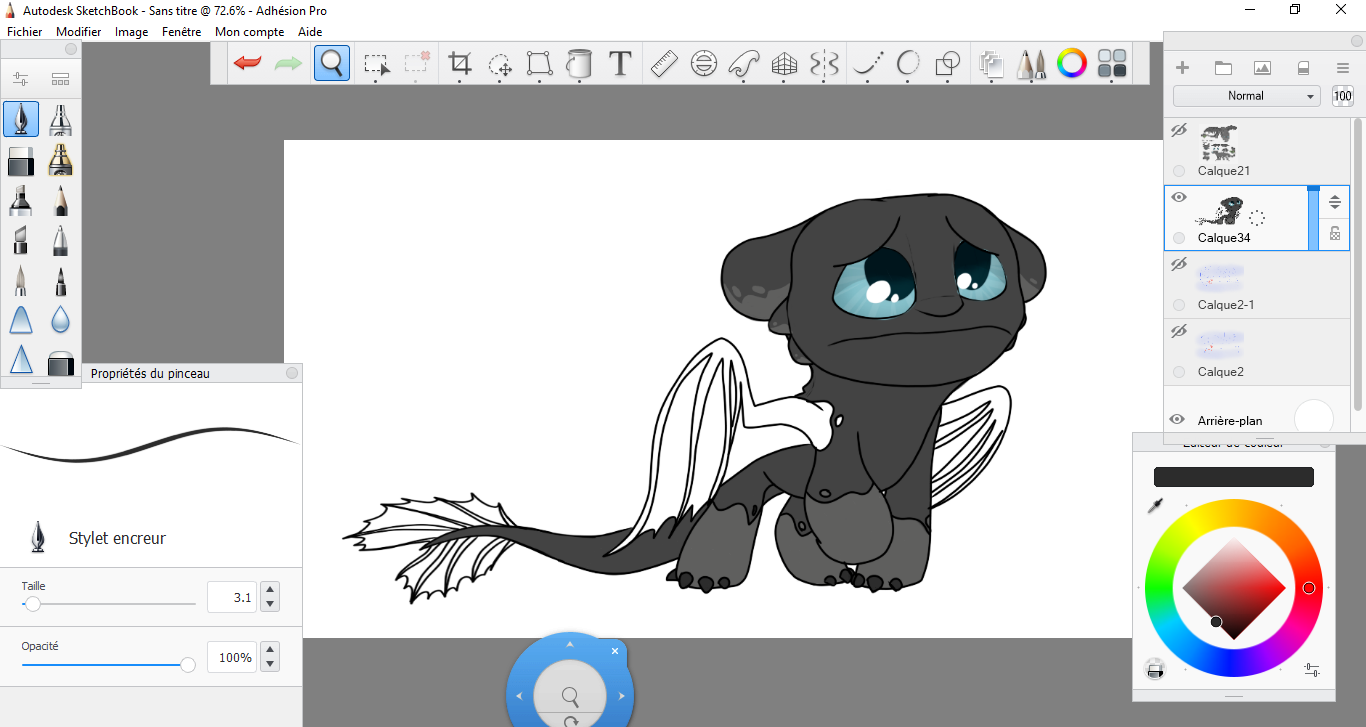
Task: Open the Image menu
Action: click(131, 32)
